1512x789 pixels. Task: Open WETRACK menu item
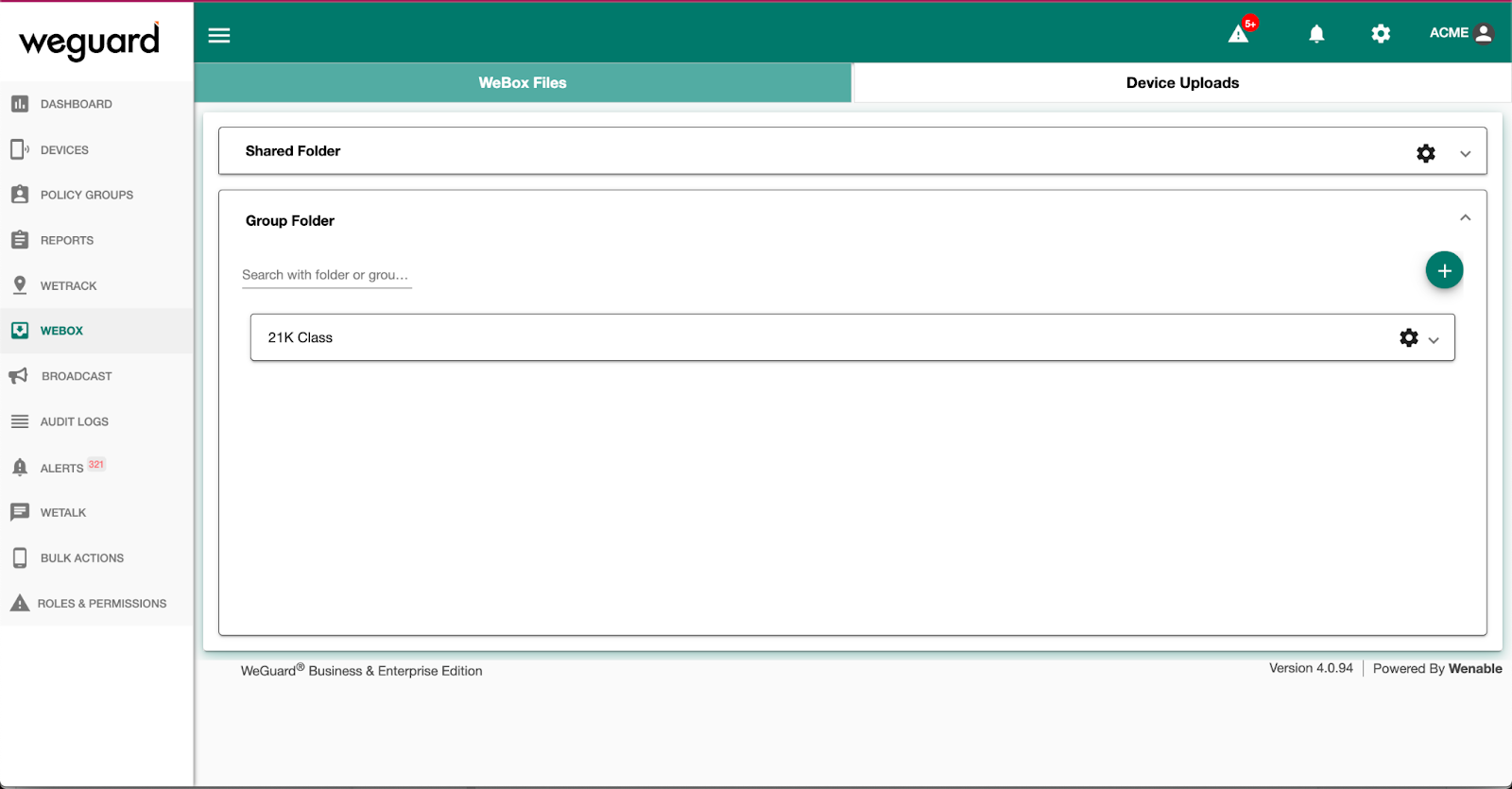point(68,285)
